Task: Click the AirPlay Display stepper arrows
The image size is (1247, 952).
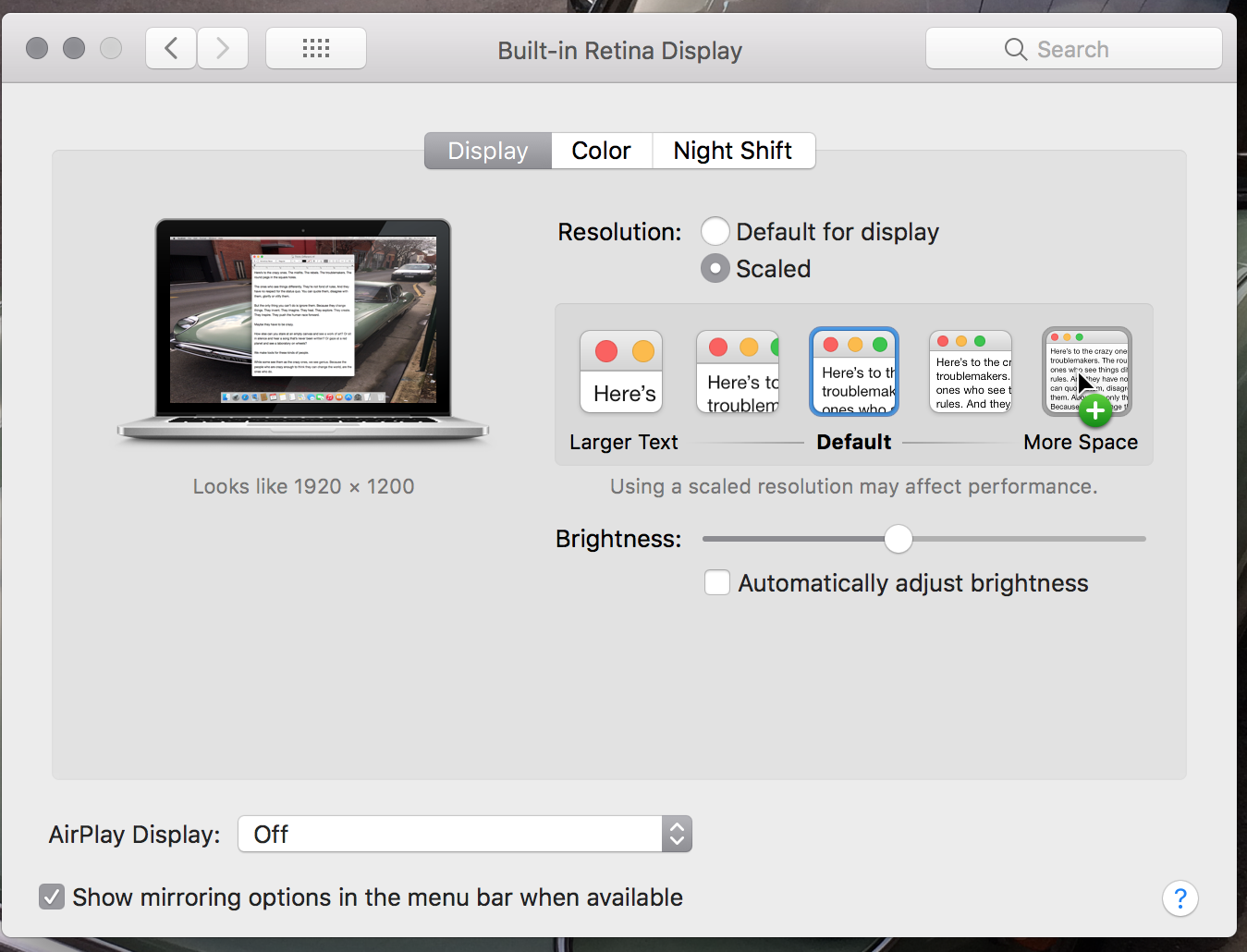Action: (676, 833)
